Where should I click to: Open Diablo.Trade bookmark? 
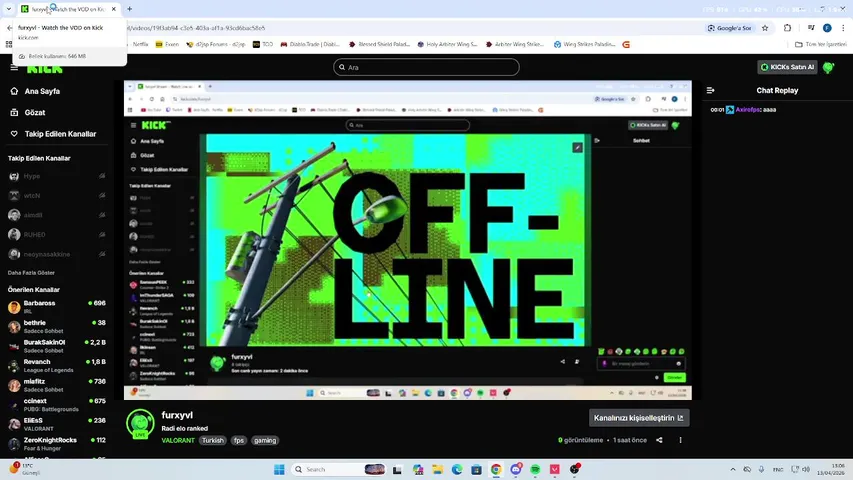click(x=310, y=45)
